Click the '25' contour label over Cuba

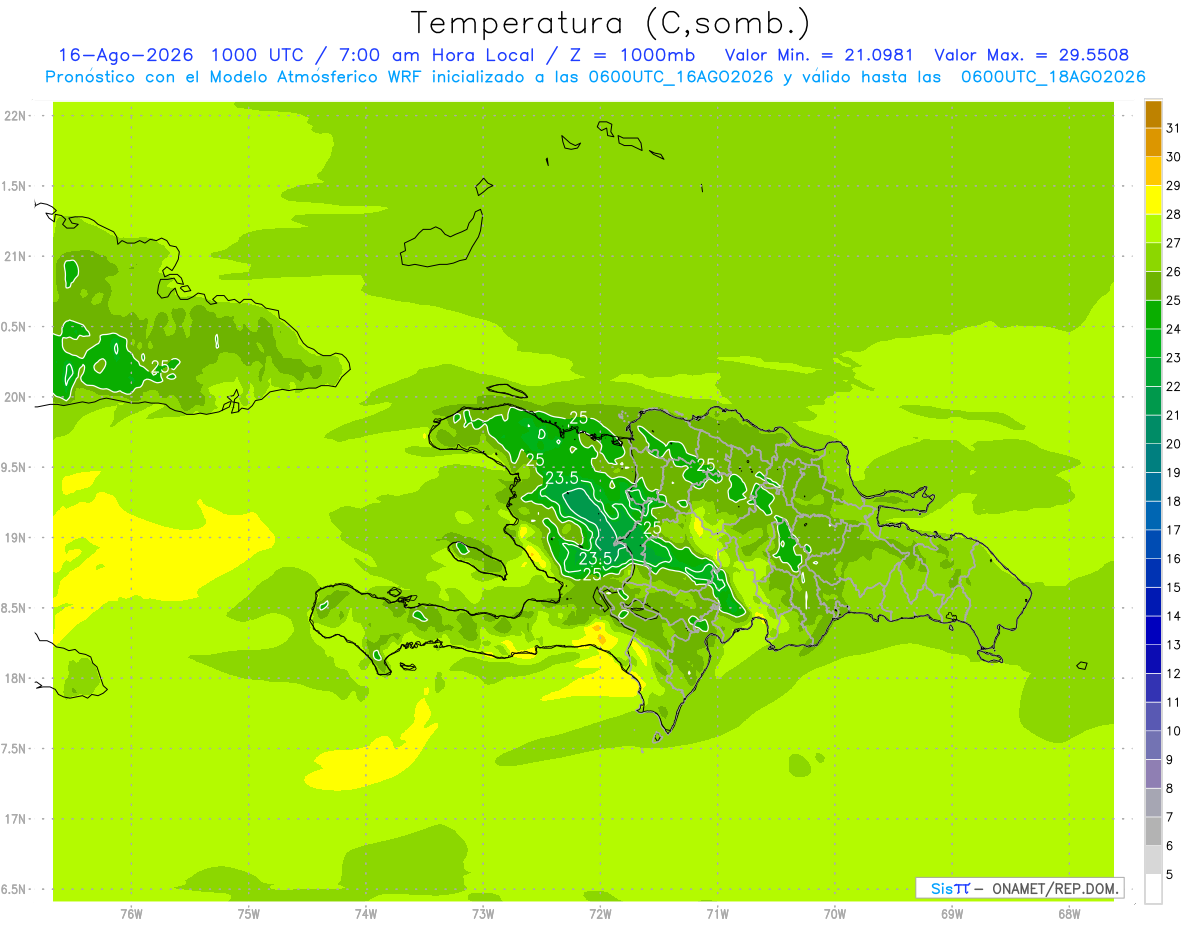click(x=160, y=368)
